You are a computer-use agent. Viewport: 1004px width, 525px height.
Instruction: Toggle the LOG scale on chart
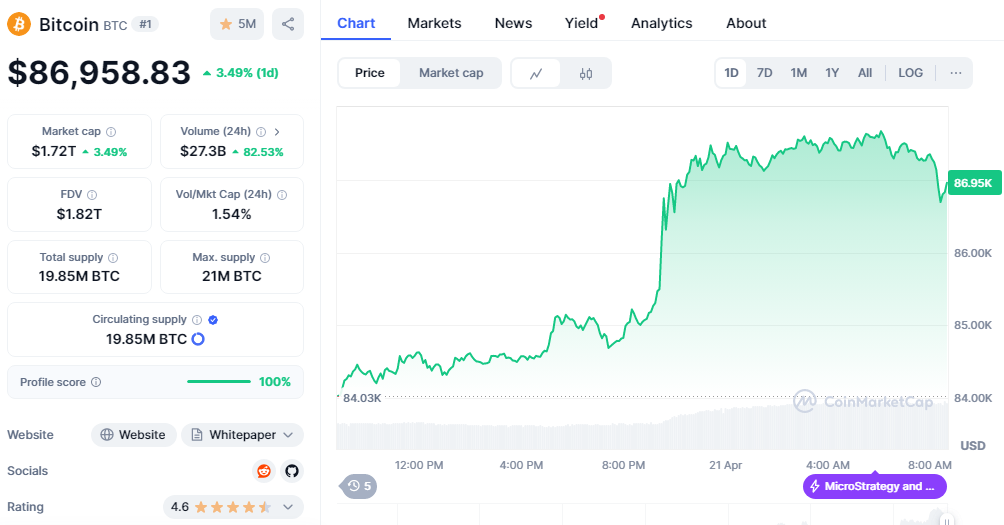(x=910, y=73)
